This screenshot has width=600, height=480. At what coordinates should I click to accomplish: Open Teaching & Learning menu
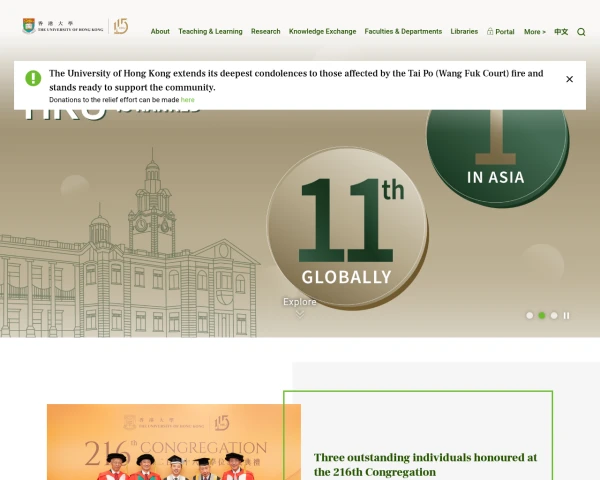210,31
